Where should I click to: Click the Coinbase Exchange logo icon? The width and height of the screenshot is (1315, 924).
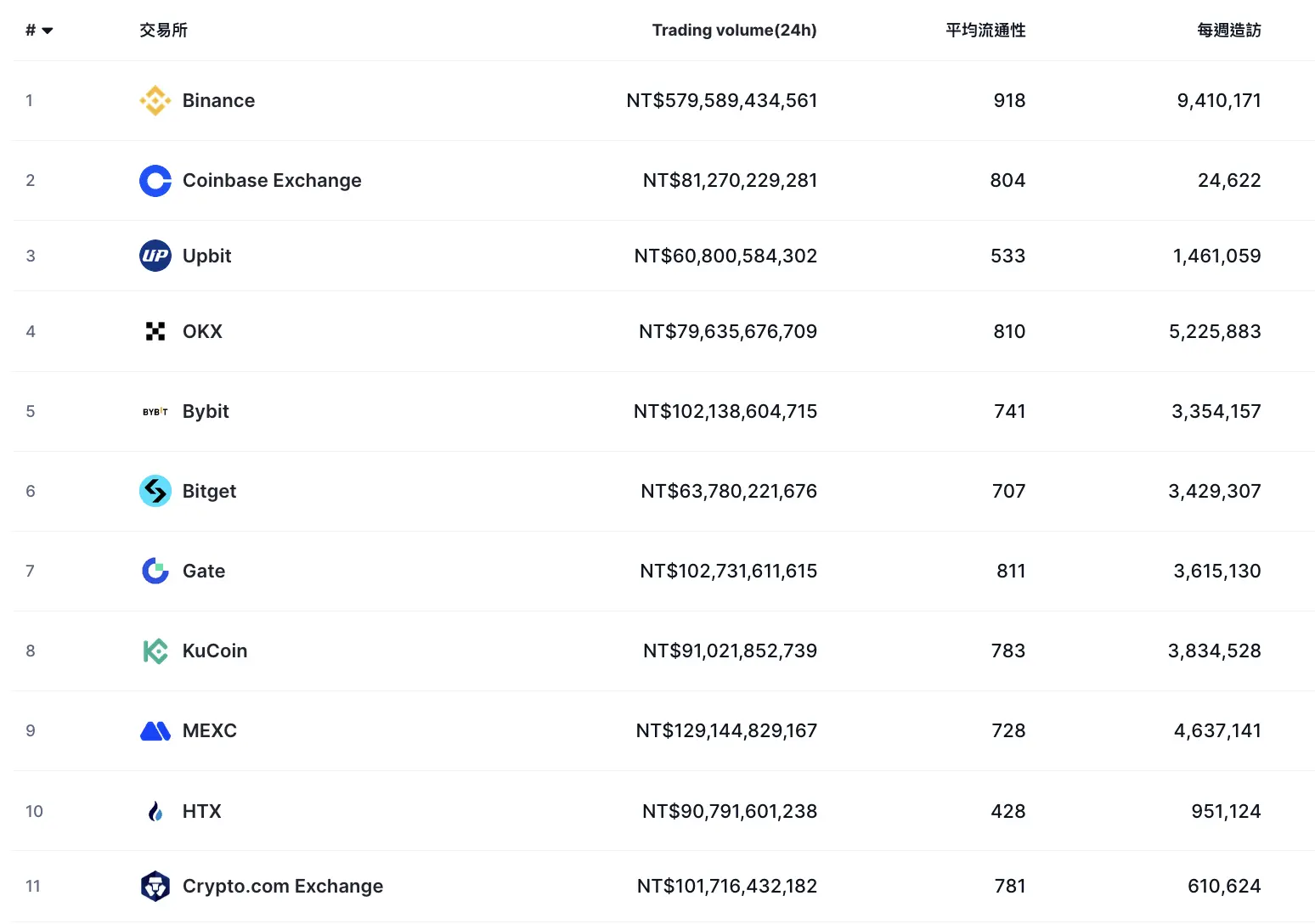tap(155, 180)
